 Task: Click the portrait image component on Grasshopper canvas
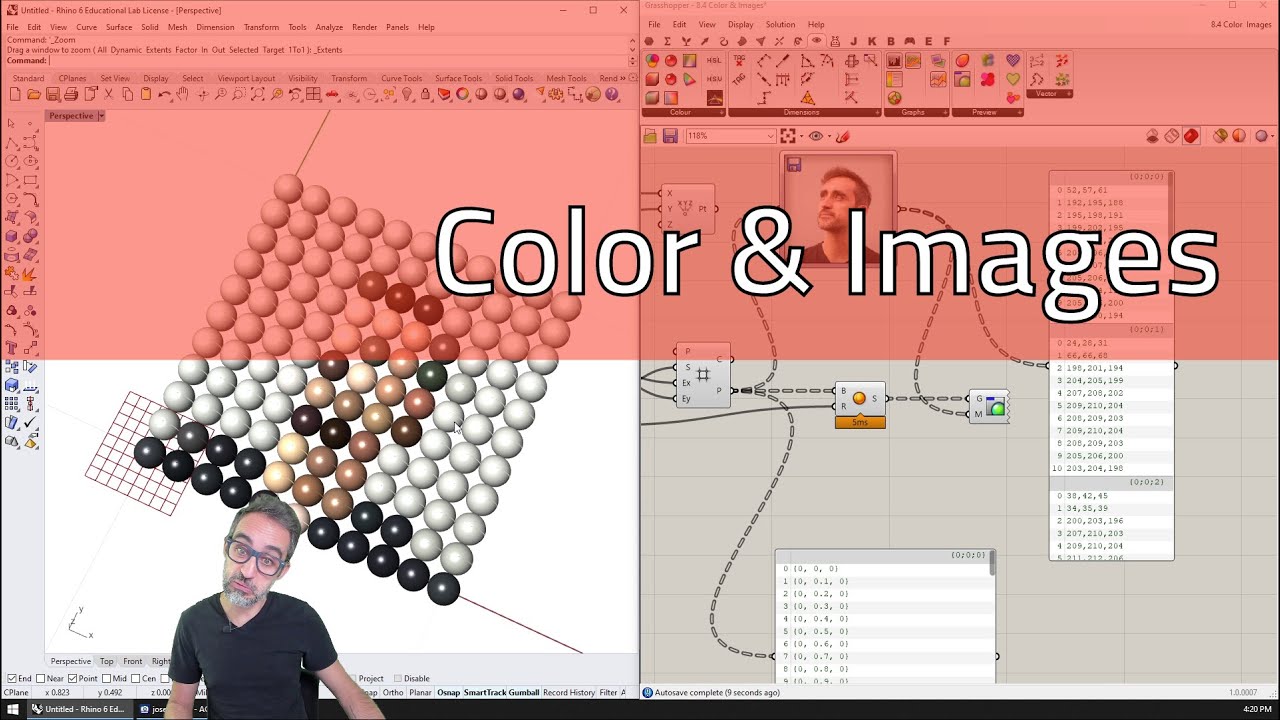(x=838, y=209)
